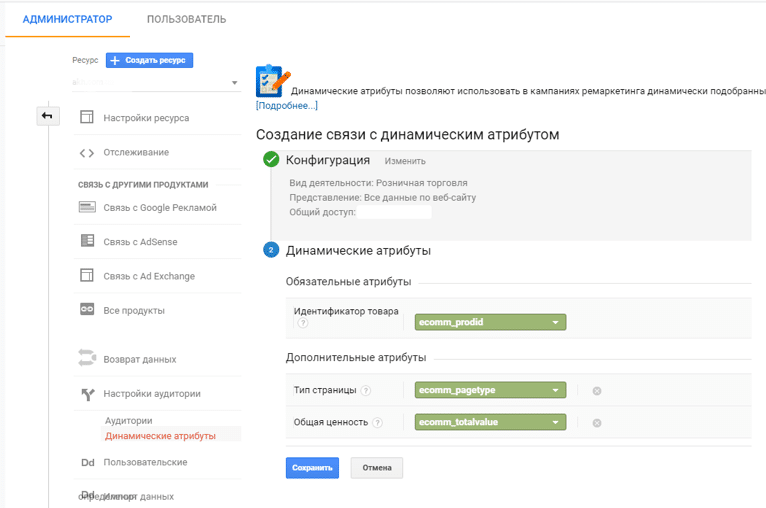Click the Google Реклама link icon
Image resolution: width=766 pixels, height=508 pixels.
(x=87, y=207)
